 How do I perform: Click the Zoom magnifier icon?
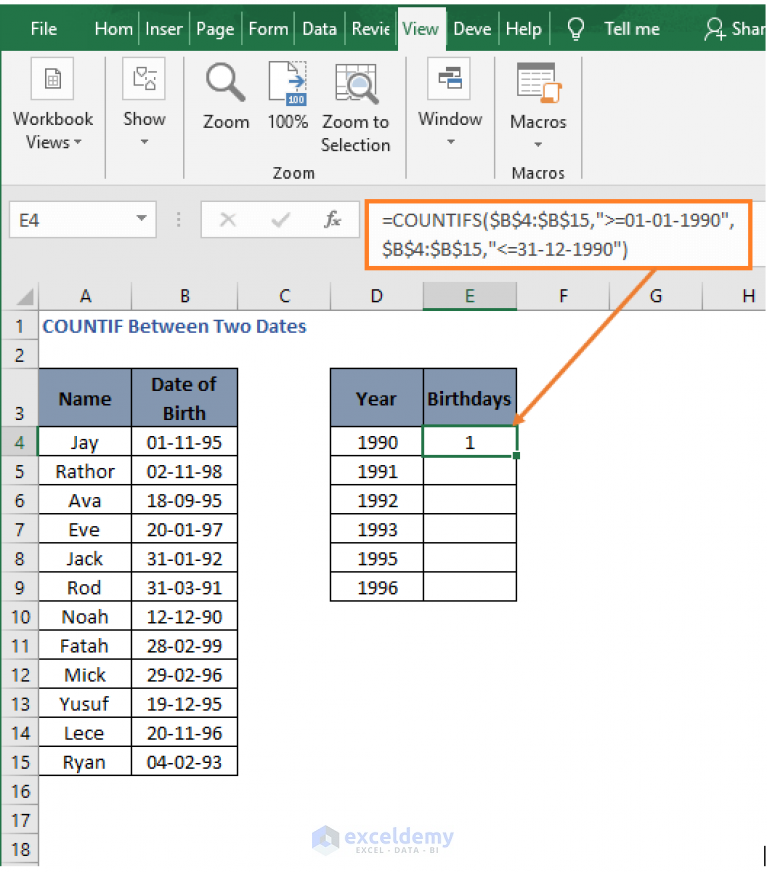[225, 82]
